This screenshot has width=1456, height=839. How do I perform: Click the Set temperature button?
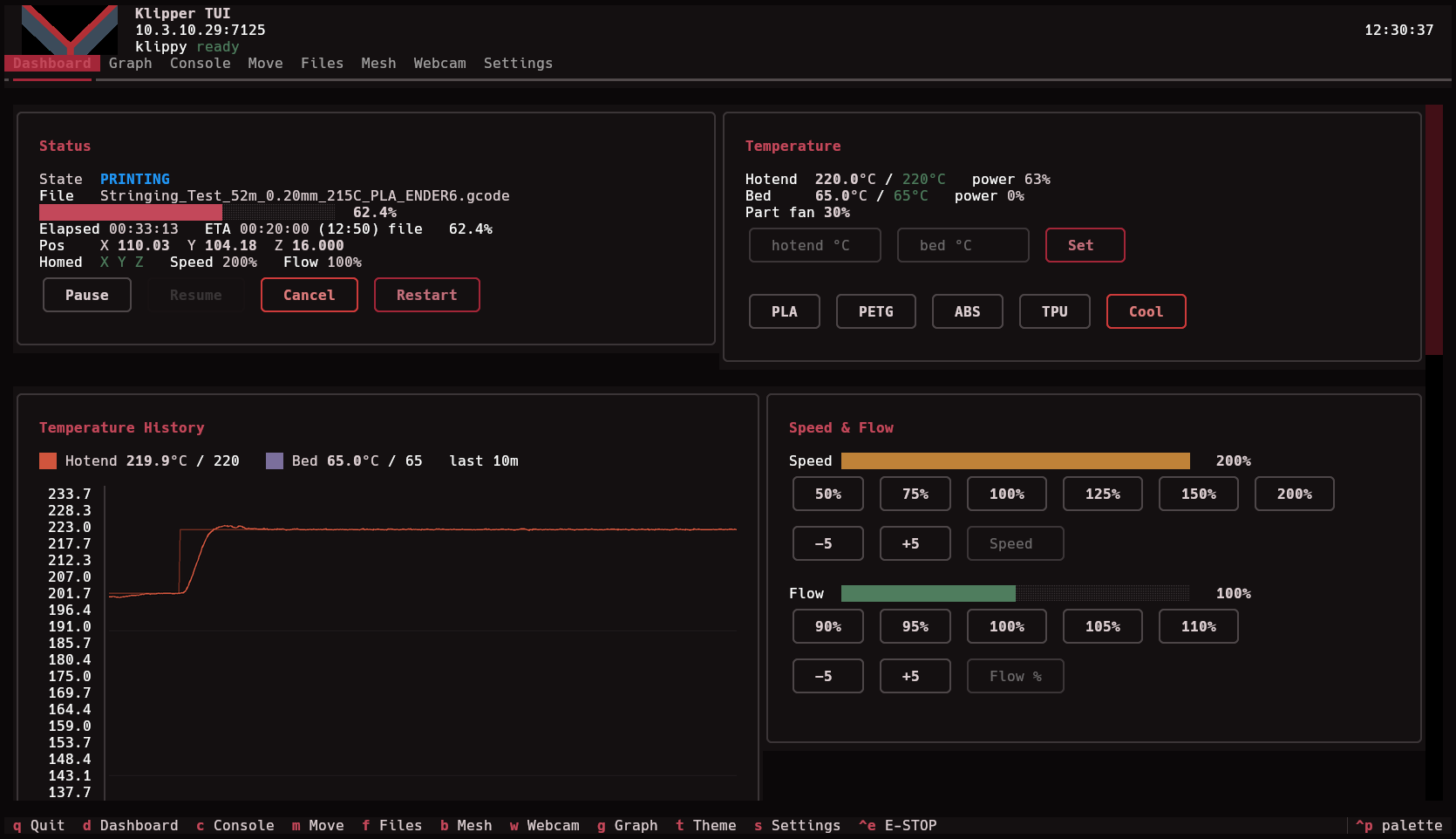coord(1085,245)
